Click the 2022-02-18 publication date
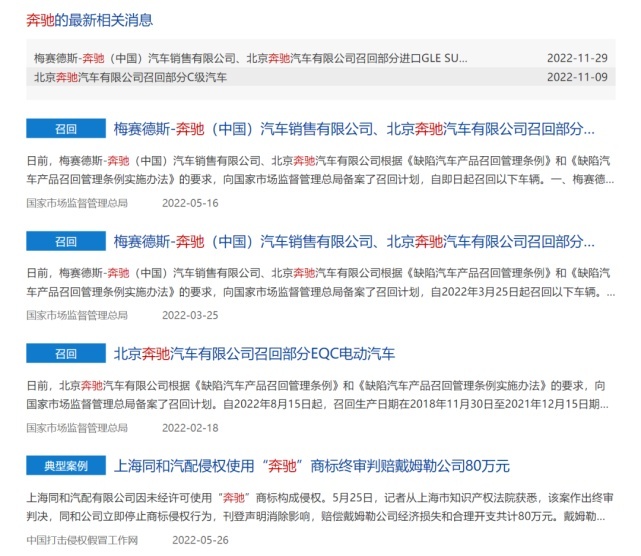The image size is (641, 556). point(190,428)
